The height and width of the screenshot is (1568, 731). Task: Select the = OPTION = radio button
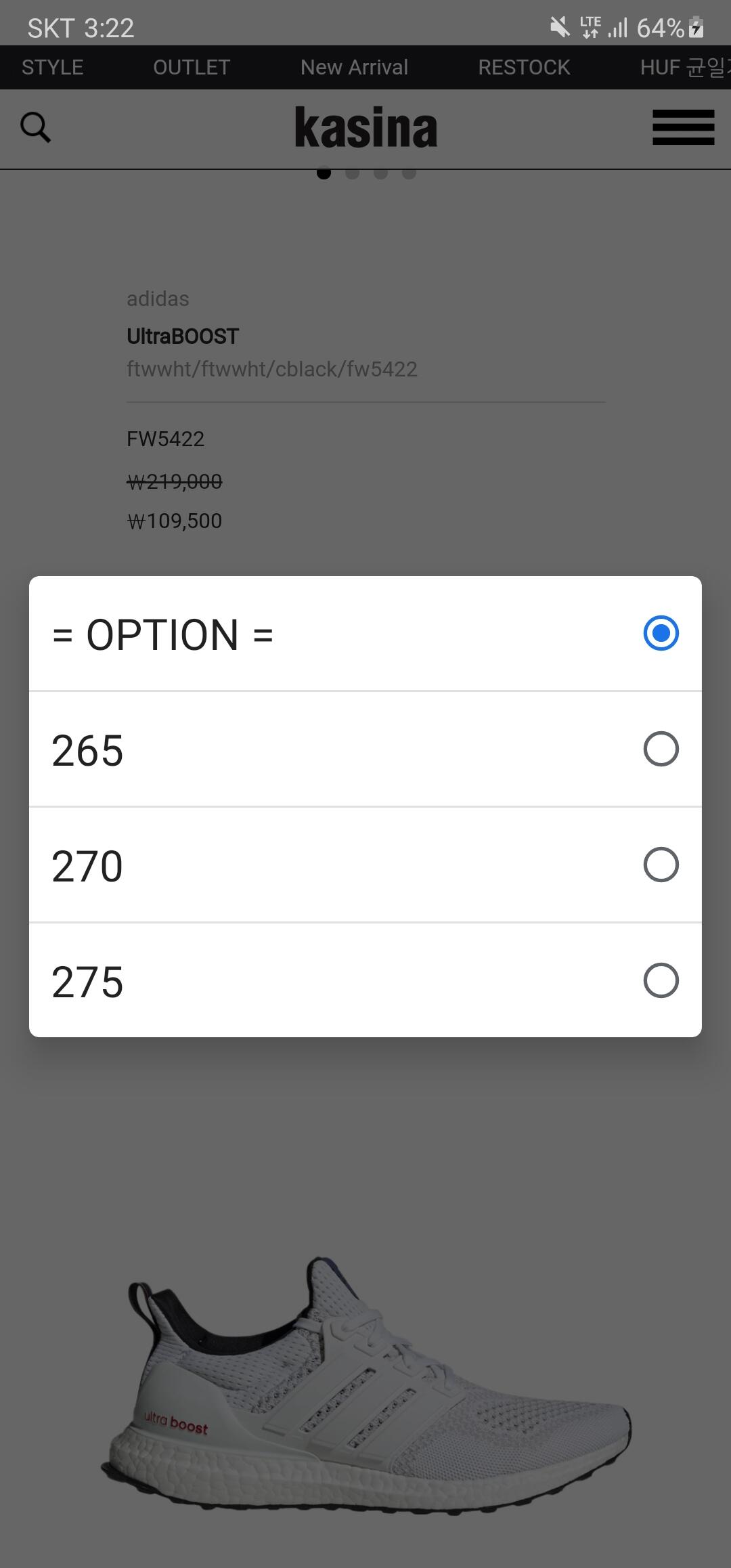tap(661, 634)
